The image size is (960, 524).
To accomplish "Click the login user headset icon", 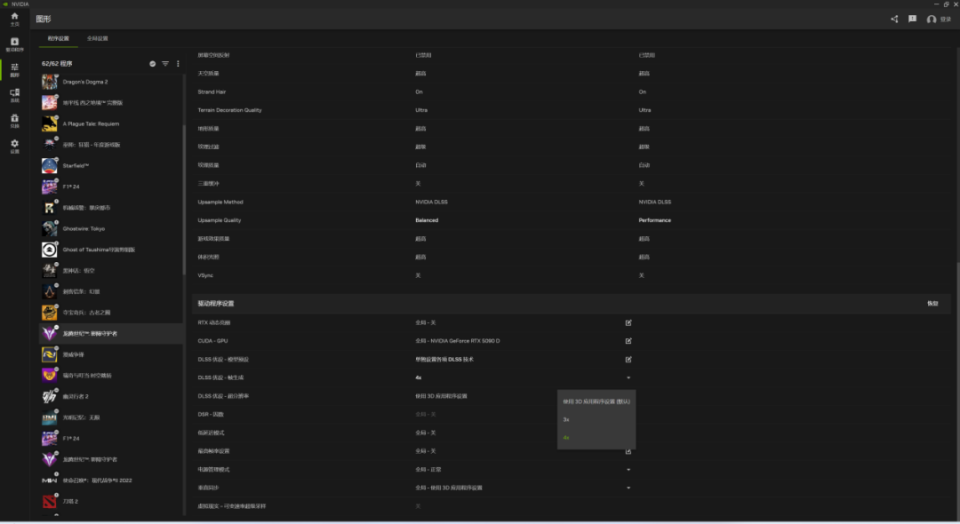I will (x=931, y=20).
